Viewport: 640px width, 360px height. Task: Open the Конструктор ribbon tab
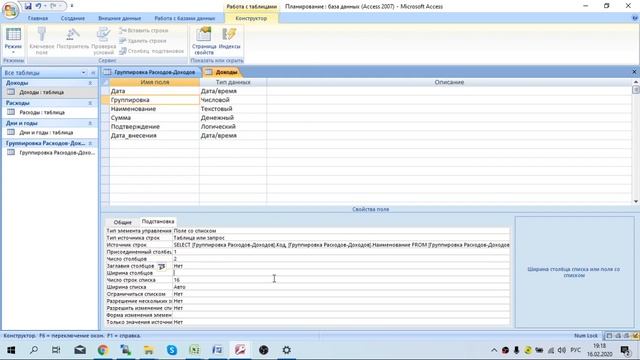click(x=251, y=18)
